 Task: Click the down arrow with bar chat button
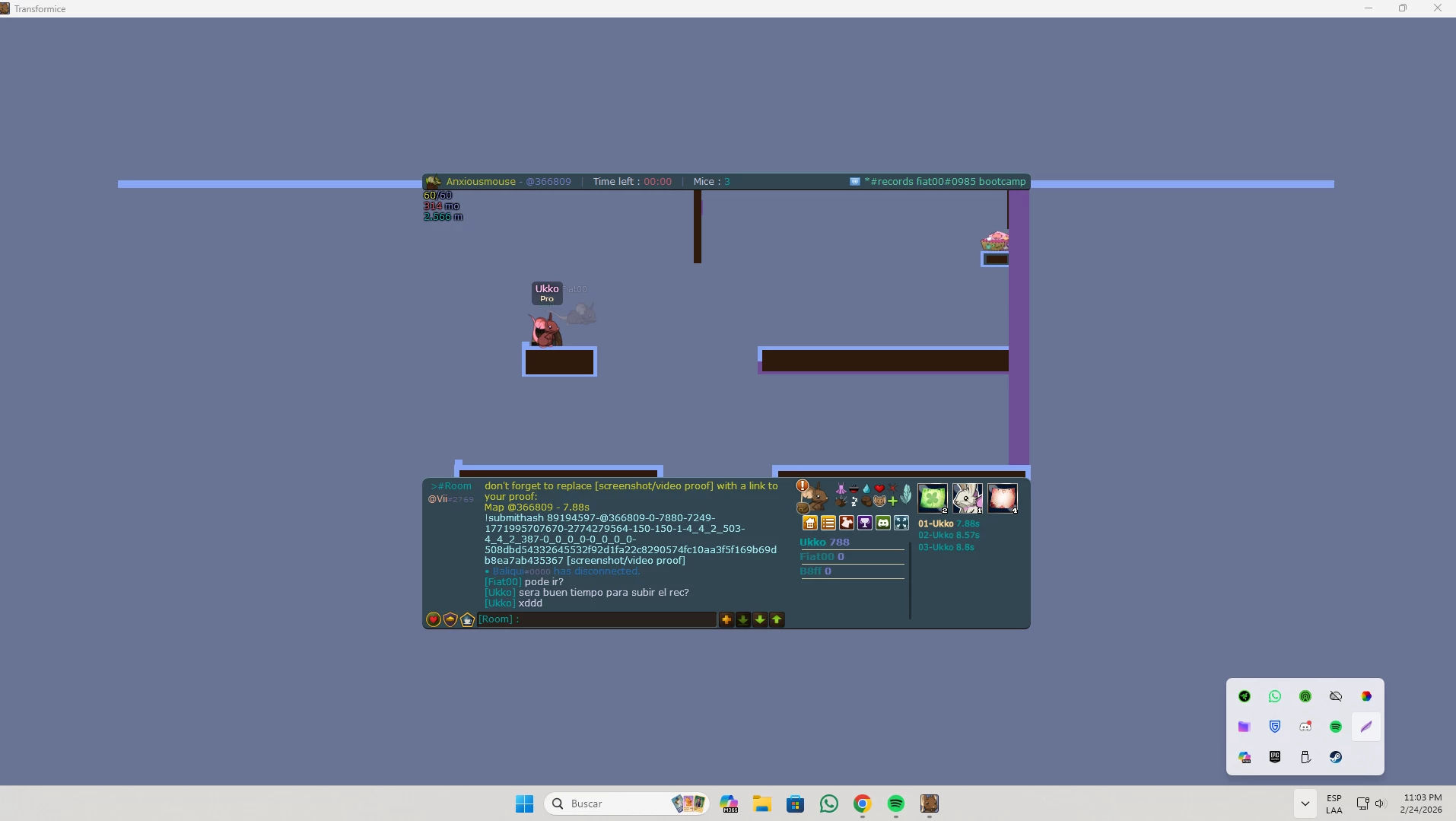click(x=743, y=619)
